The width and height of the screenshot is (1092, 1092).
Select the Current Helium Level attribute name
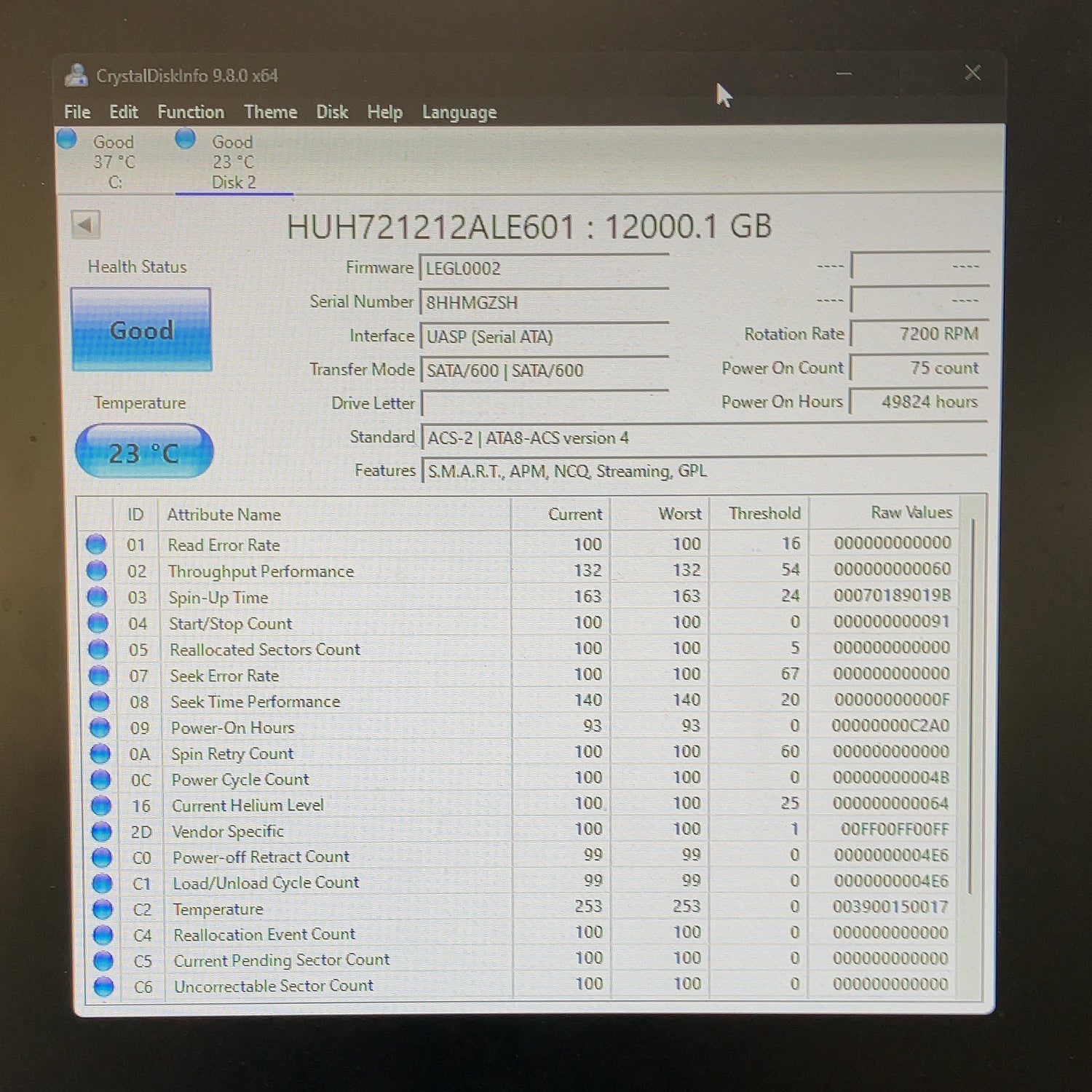pyautogui.click(x=248, y=805)
